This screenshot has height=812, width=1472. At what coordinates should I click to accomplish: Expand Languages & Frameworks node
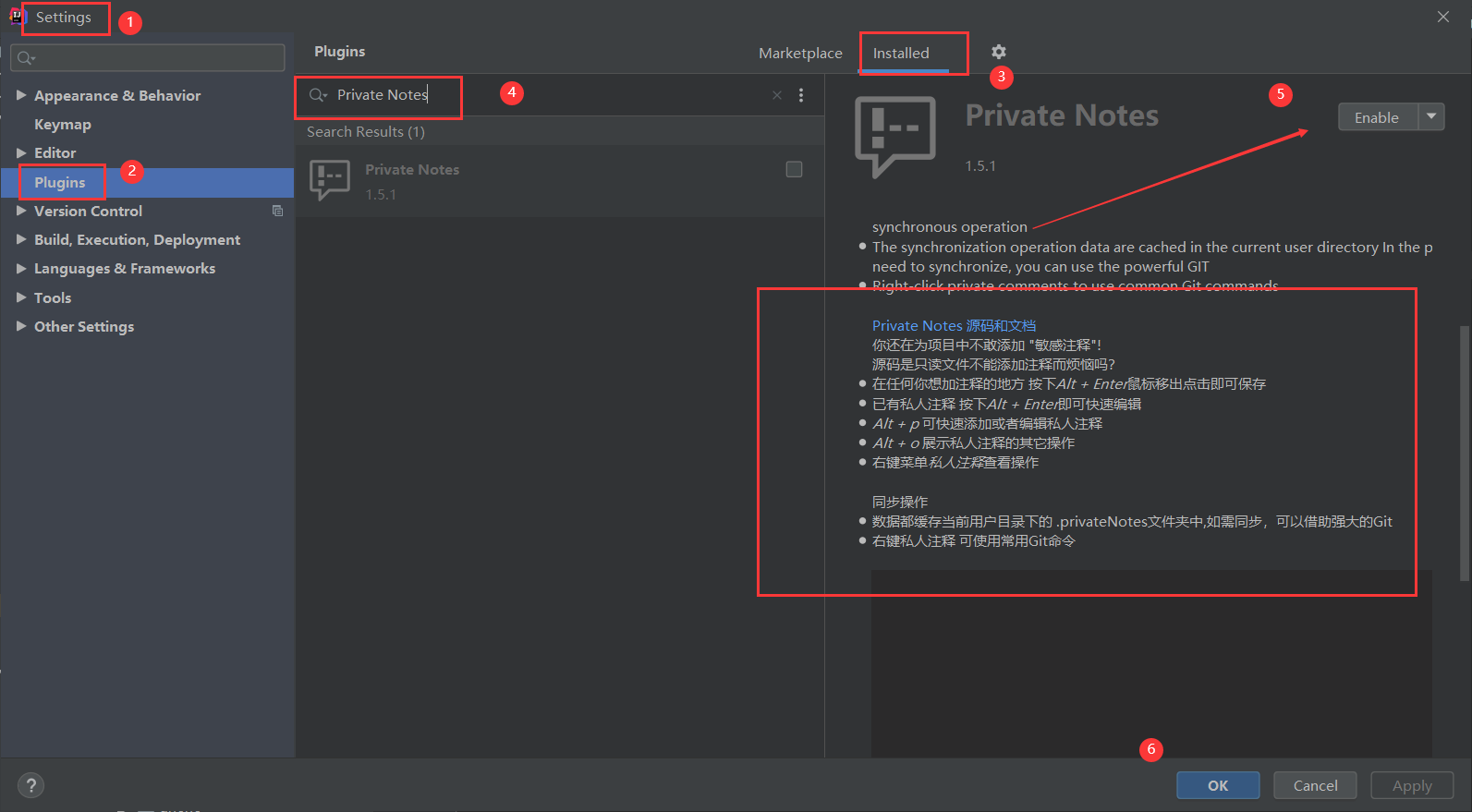(21, 268)
